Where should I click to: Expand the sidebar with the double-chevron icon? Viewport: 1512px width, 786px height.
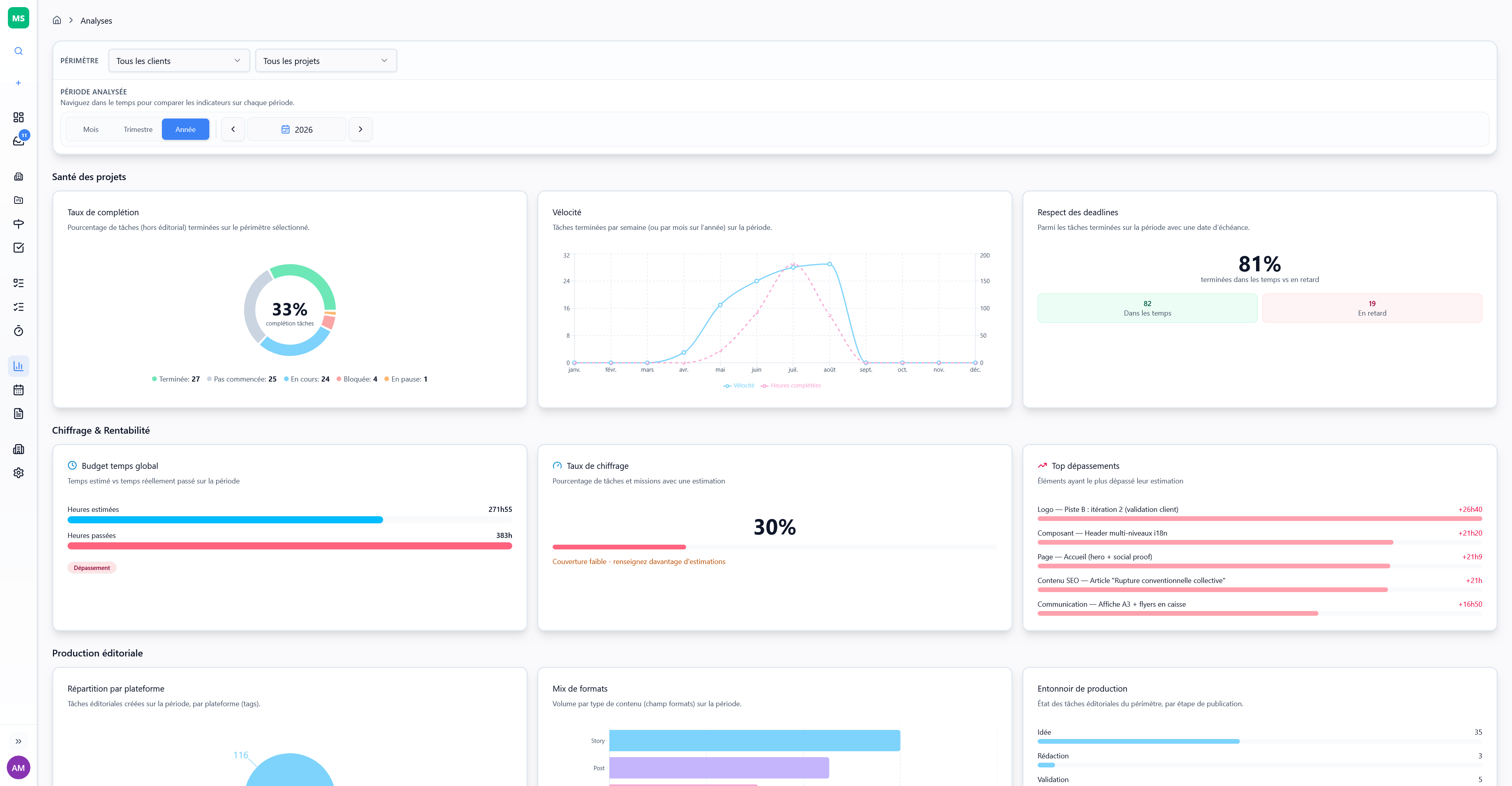18,741
